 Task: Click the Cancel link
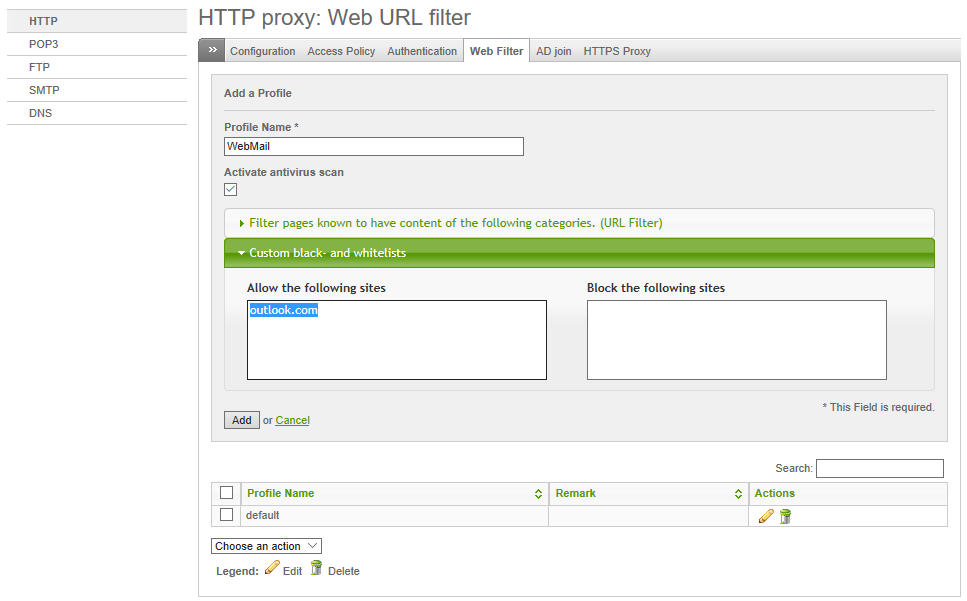coord(292,421)
